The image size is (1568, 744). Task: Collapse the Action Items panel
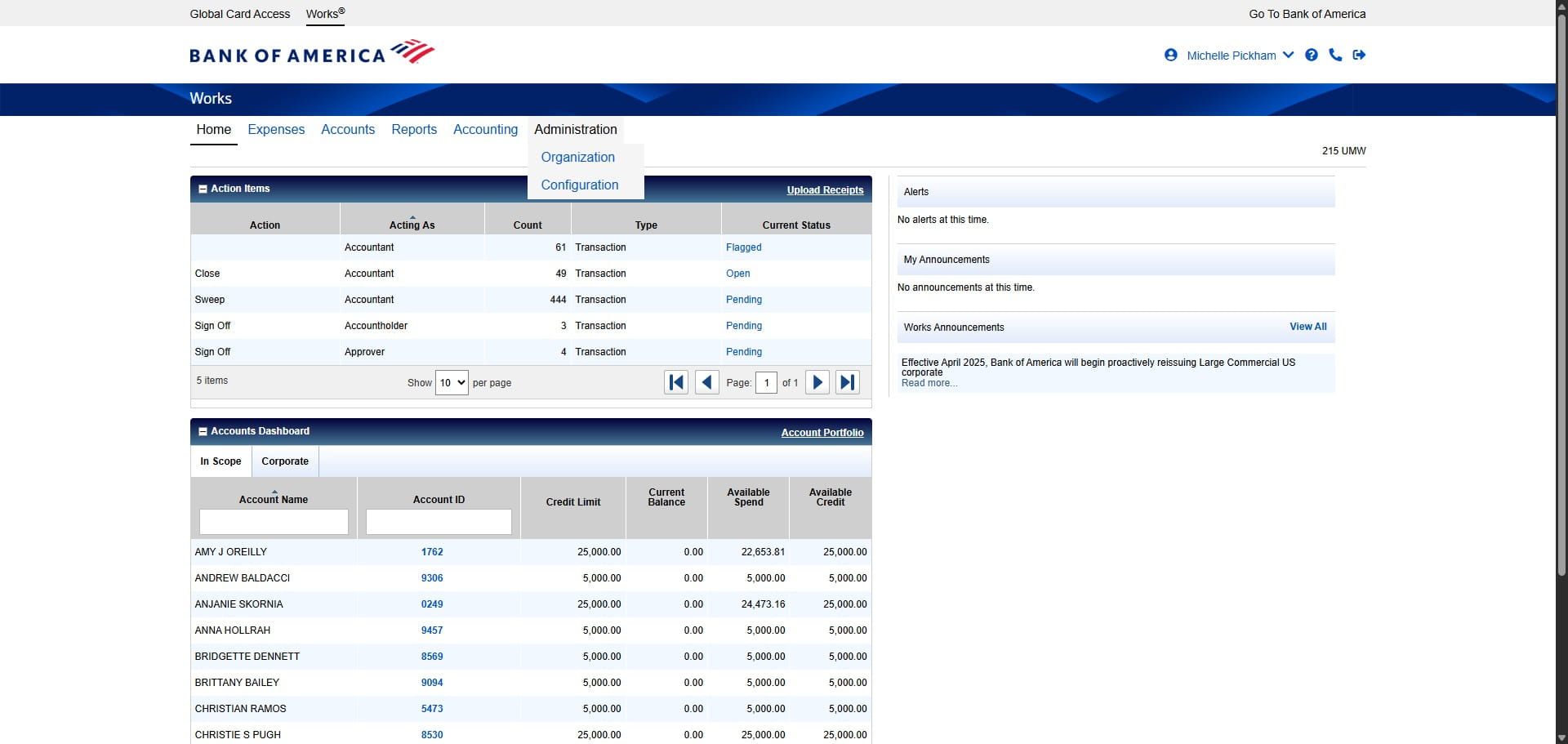[x=203, y=189]
